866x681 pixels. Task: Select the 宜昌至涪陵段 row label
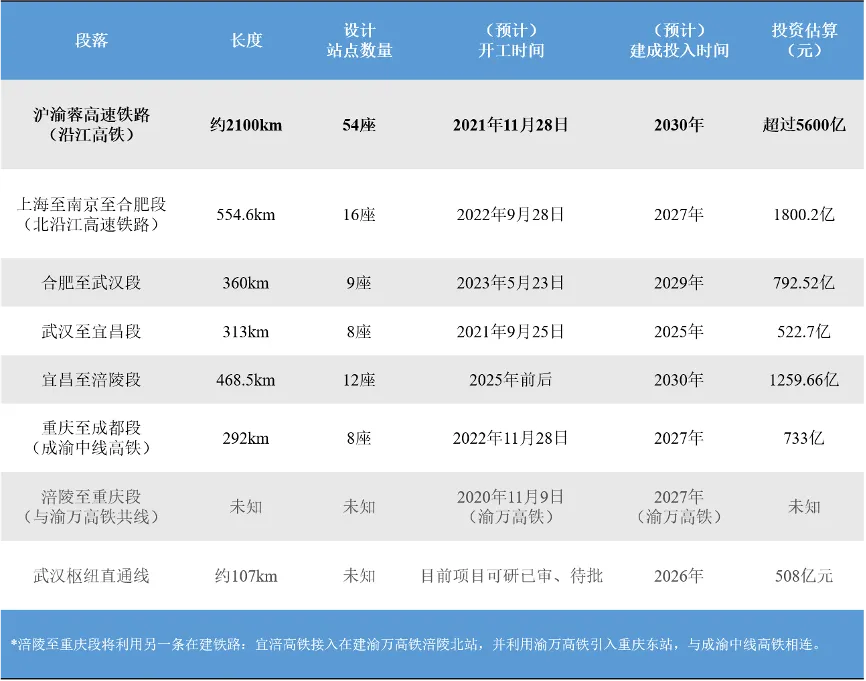pyautogui.click(x=91, y=380)
